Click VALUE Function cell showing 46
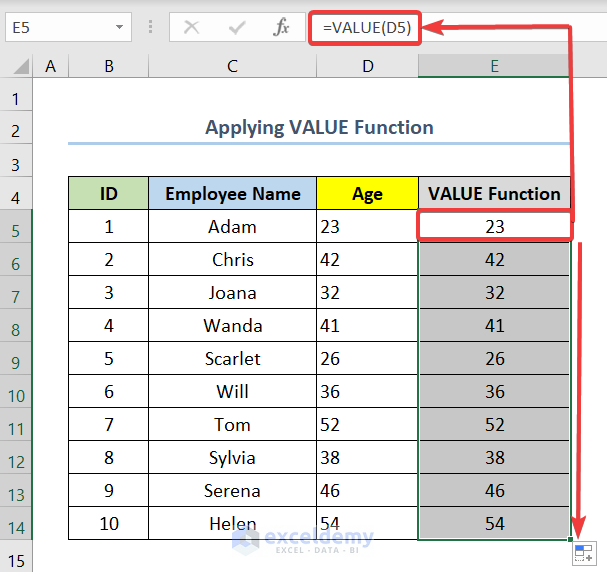 coord(494,490)
